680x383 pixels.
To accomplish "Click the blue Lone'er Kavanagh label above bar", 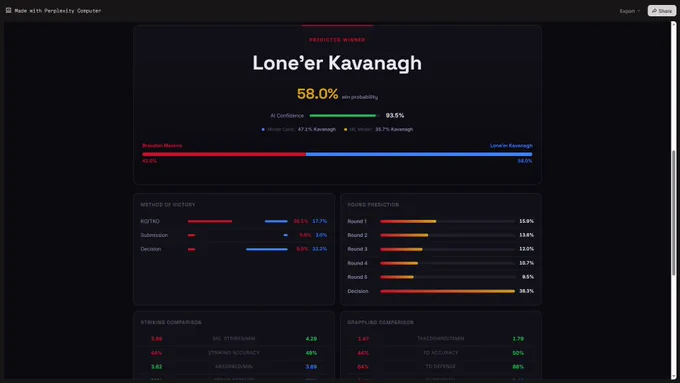I will (x=511, y=145).
